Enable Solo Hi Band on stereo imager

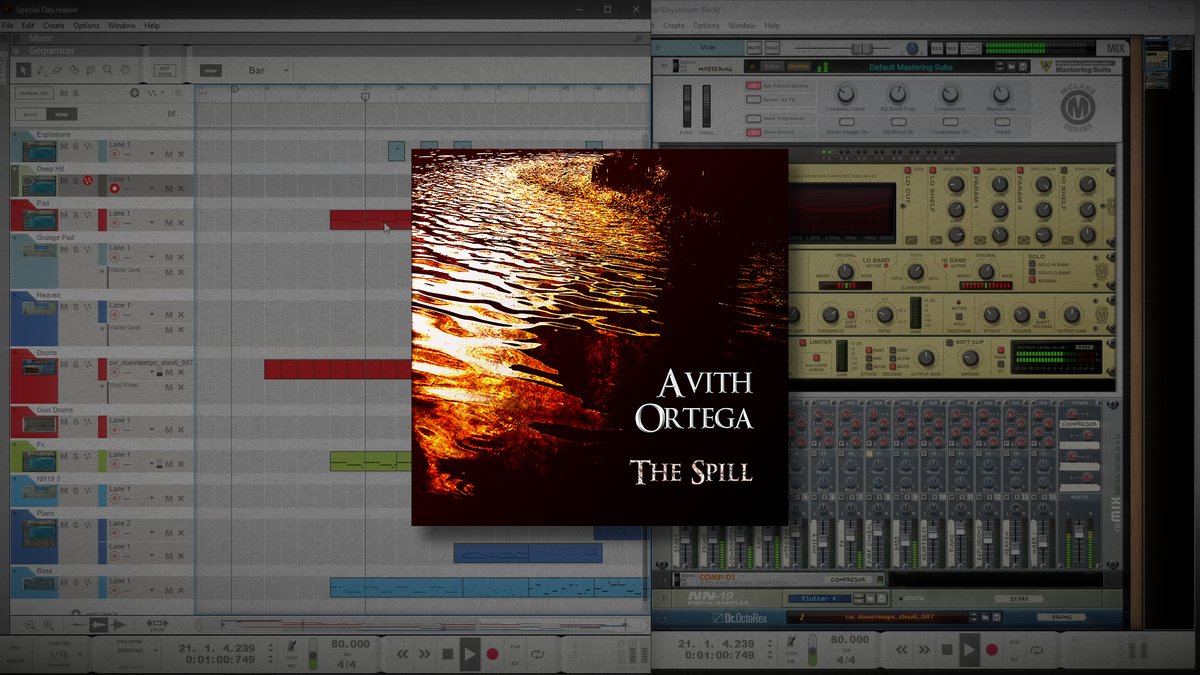point(1034,264)
